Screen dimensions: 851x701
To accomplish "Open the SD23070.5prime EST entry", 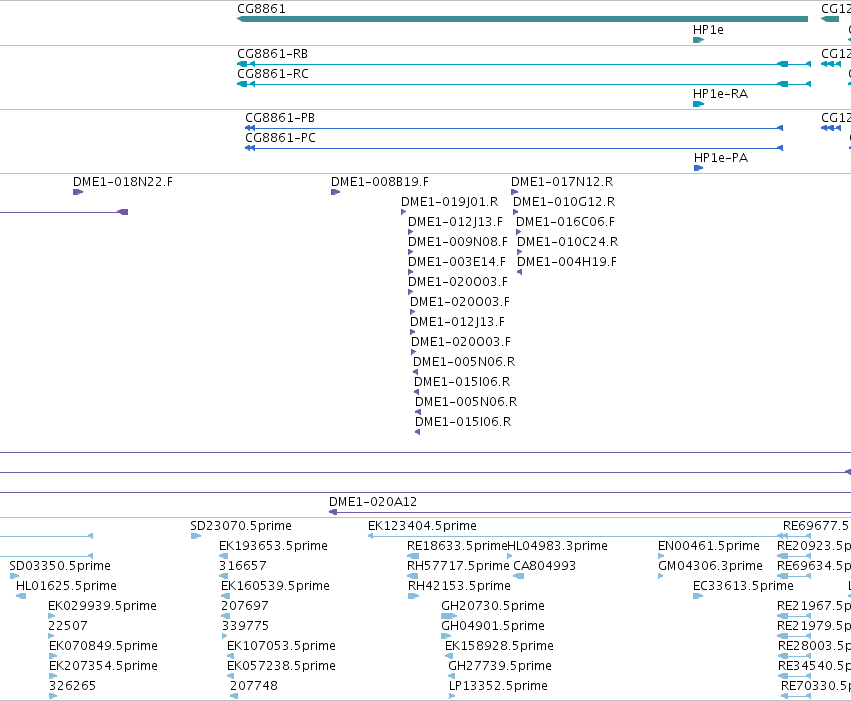I will click(x=240, y=526).
